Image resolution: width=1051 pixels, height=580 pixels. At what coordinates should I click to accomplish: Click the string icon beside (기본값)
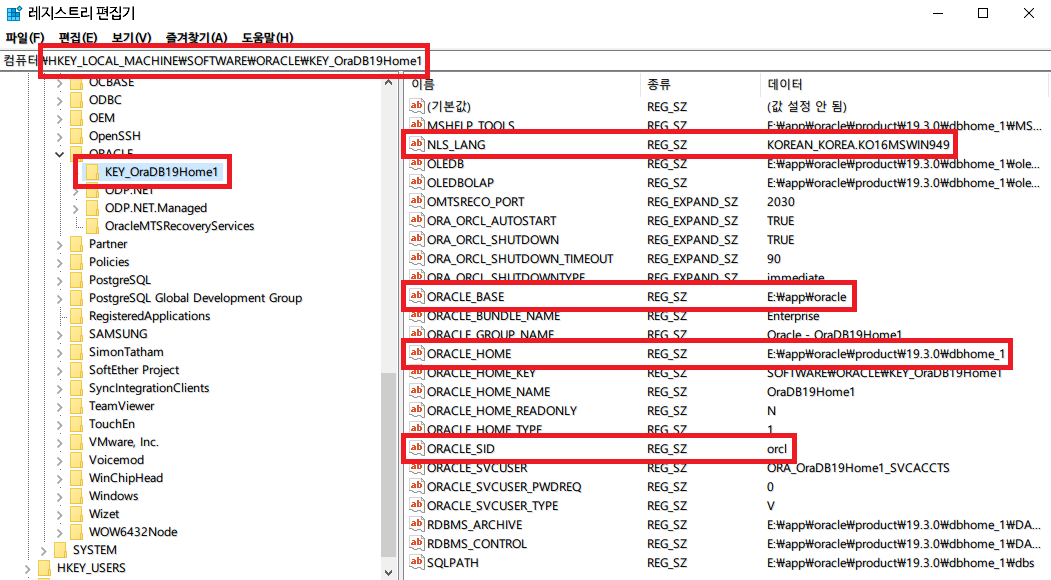417,106
